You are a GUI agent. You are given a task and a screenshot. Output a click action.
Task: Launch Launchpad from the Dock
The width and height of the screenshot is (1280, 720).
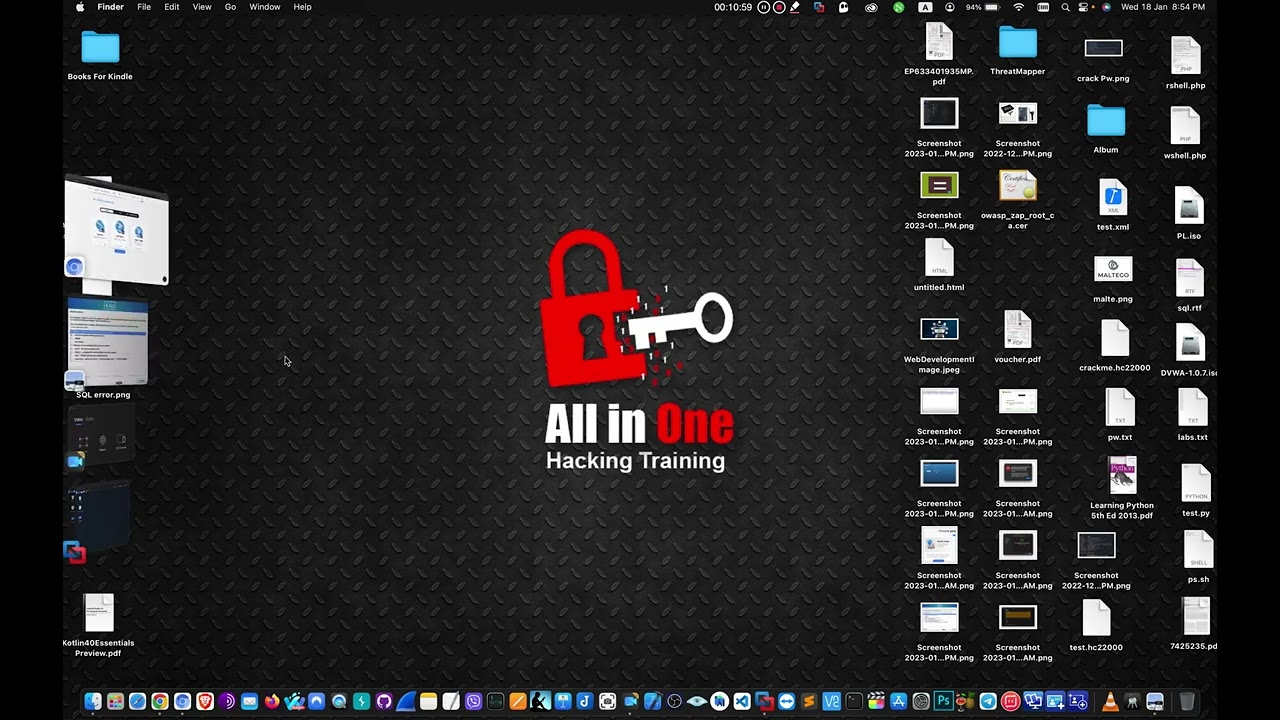pyautogui.click(x=115, y=702)
